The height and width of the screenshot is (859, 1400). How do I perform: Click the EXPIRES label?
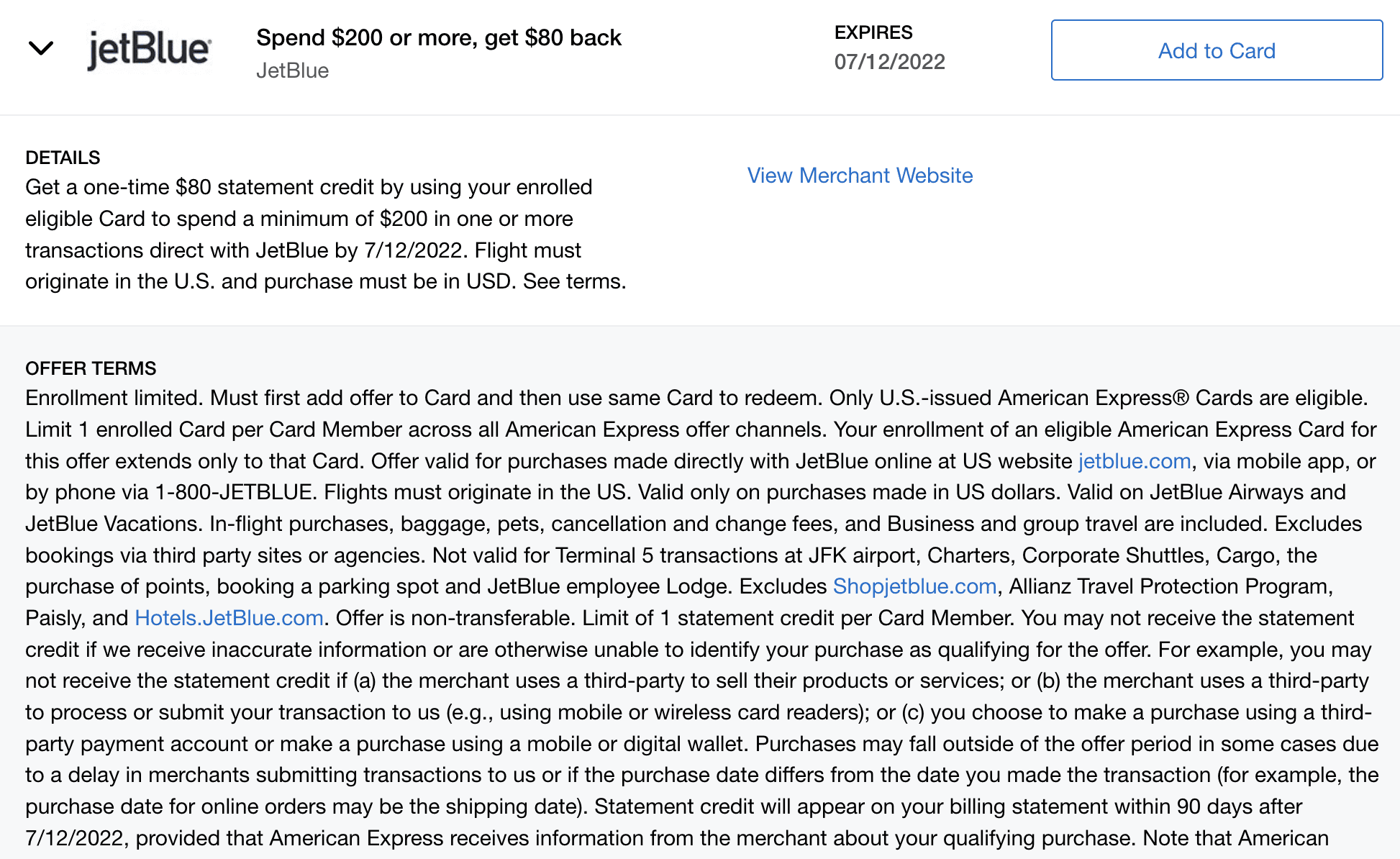pyautogui.click(x=873, y=32)
